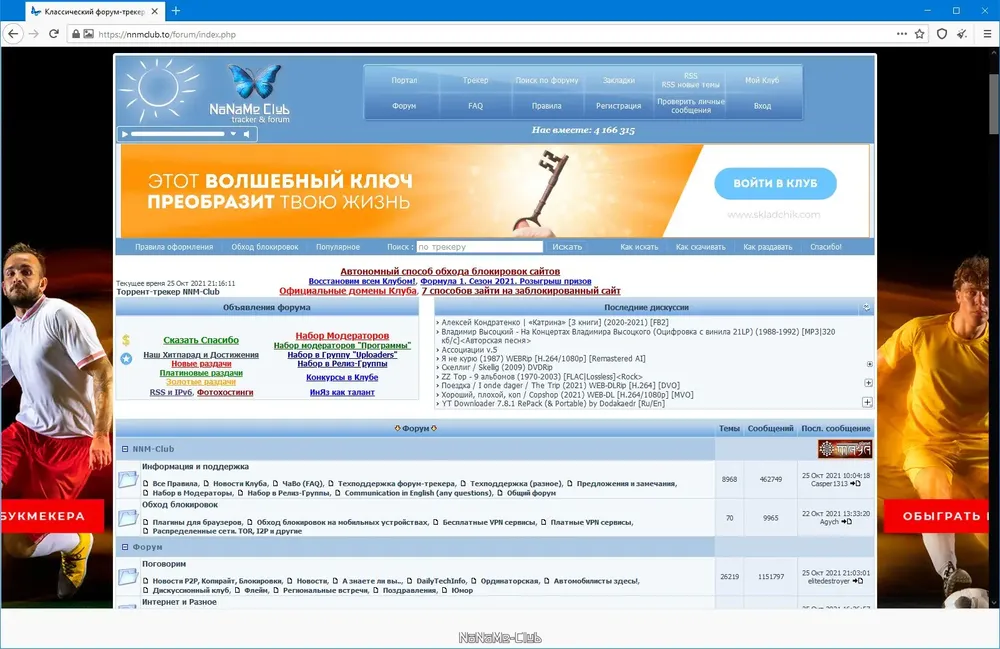This screenshot has width=1000, height=649.
Task: Mute the radio player speaker icon
Action: pyautogui.click(x=247, y=134)
